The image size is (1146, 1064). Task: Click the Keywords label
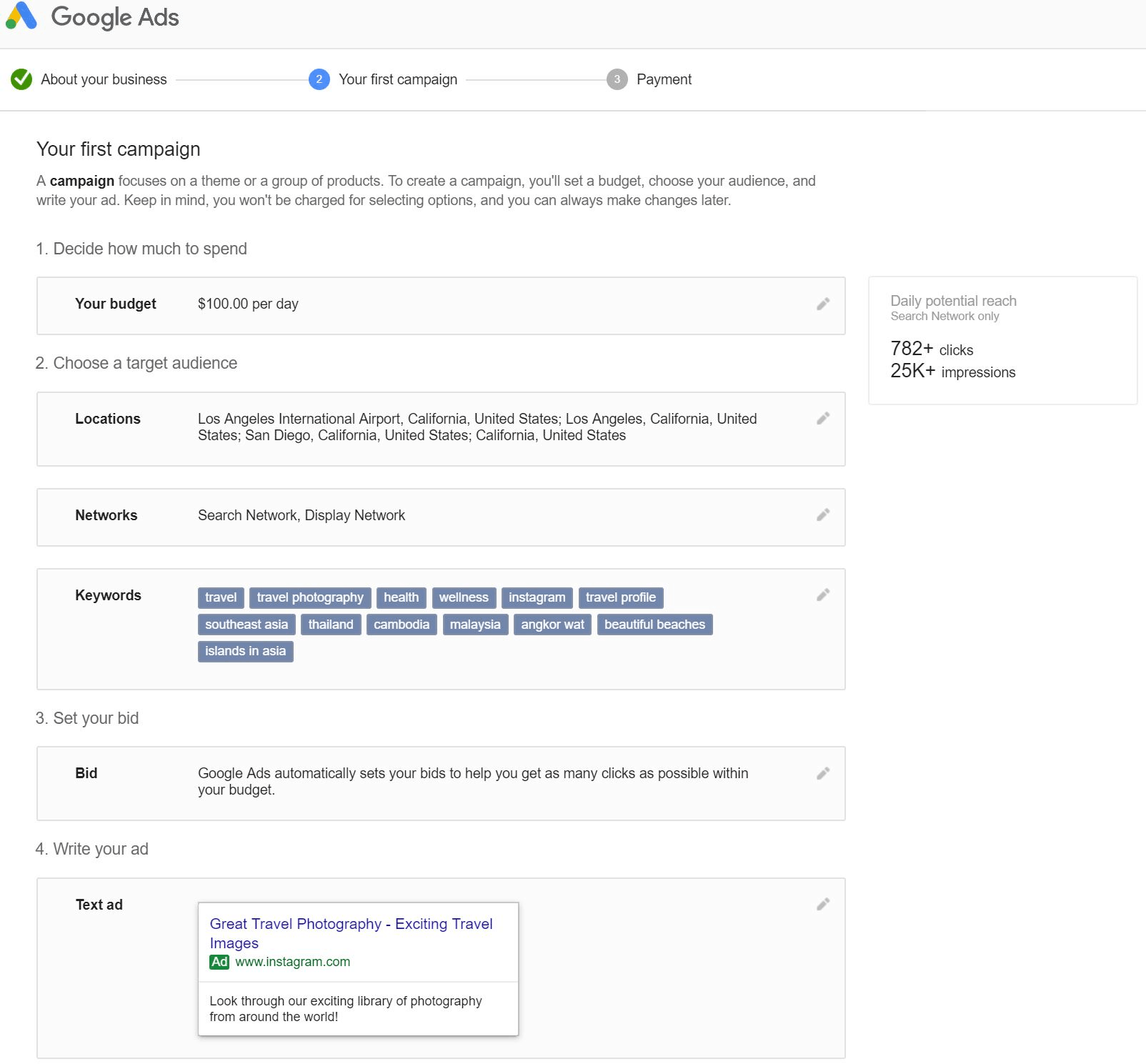pyautogui.click(x=108, y=595)
